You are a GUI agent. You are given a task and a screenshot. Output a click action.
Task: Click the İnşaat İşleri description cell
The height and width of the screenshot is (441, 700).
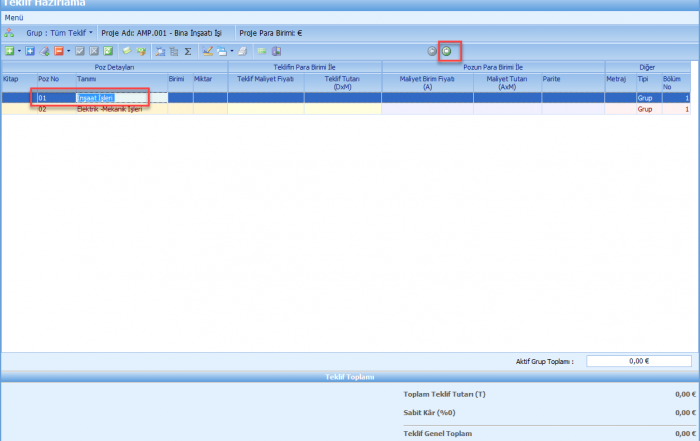pyautogui.click(x=97, y=98)
